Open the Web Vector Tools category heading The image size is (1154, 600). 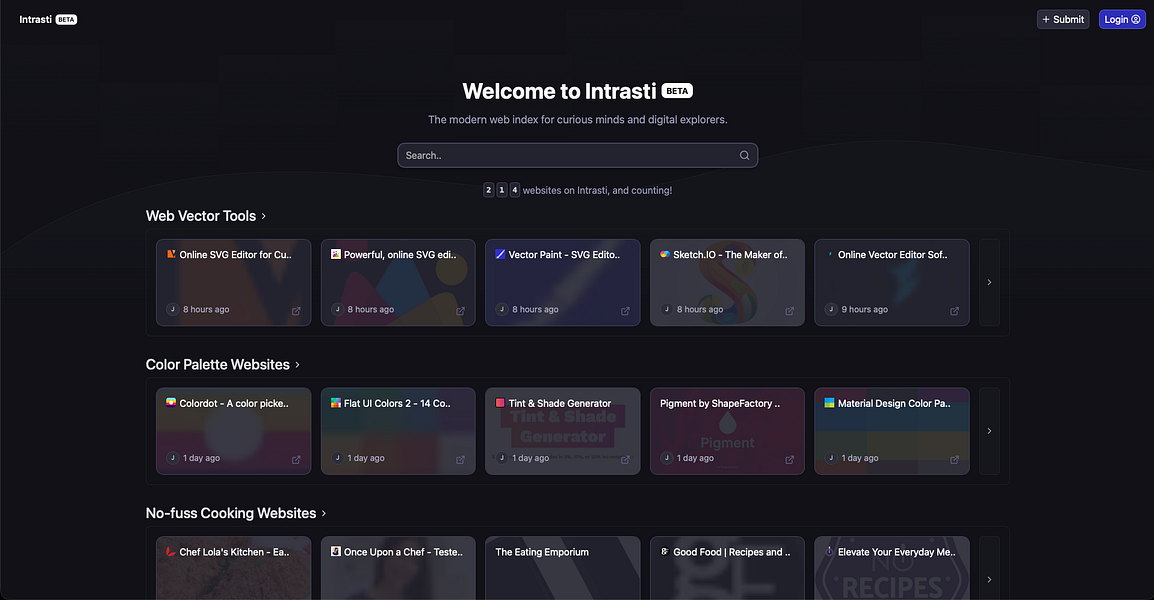[x=201, y=216]
